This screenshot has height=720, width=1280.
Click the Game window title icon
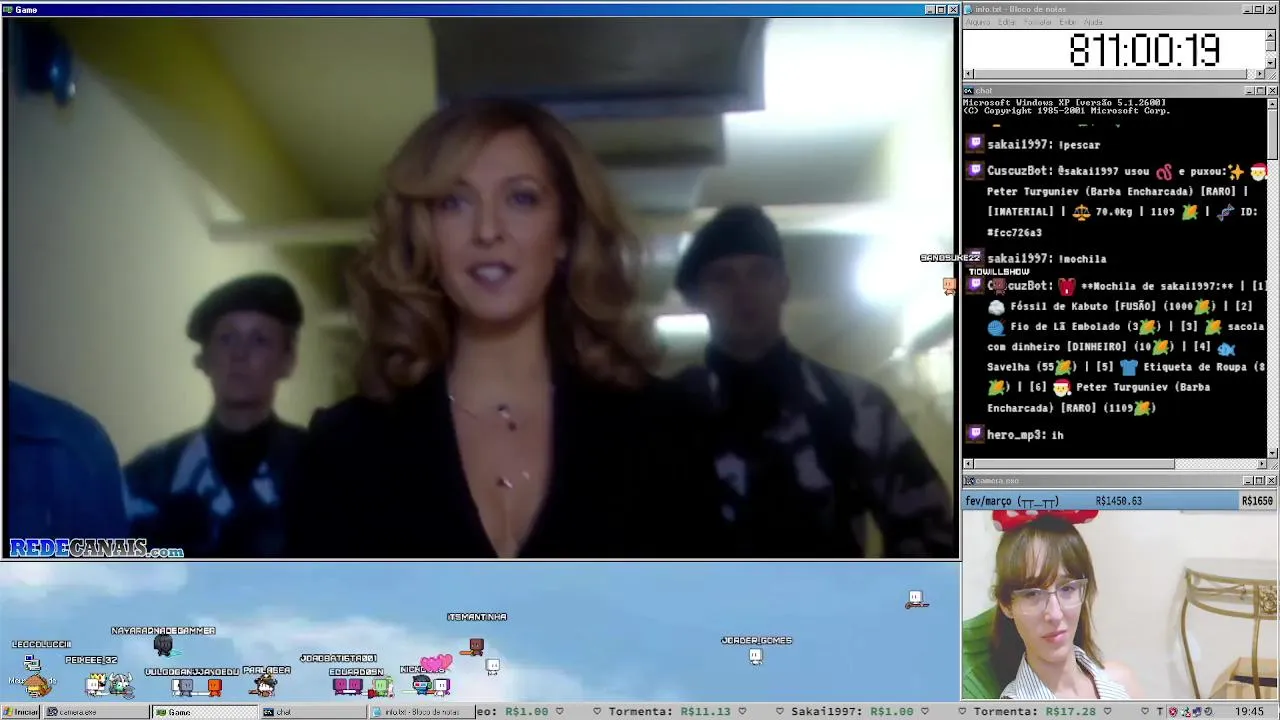(x=7, y=10)
